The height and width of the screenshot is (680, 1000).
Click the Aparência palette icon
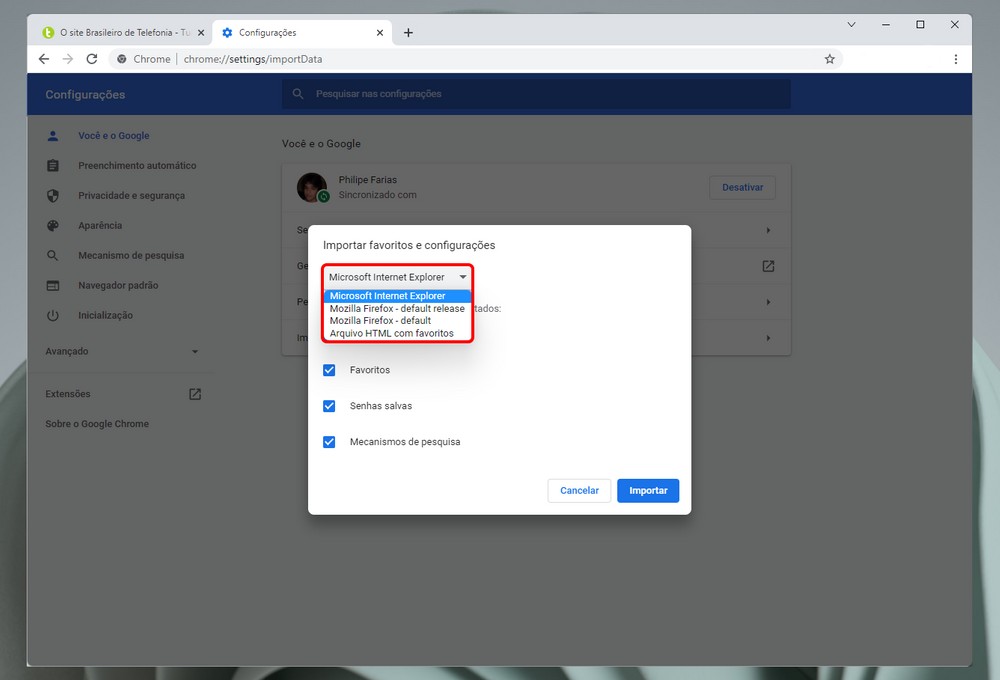coord(53,226)
